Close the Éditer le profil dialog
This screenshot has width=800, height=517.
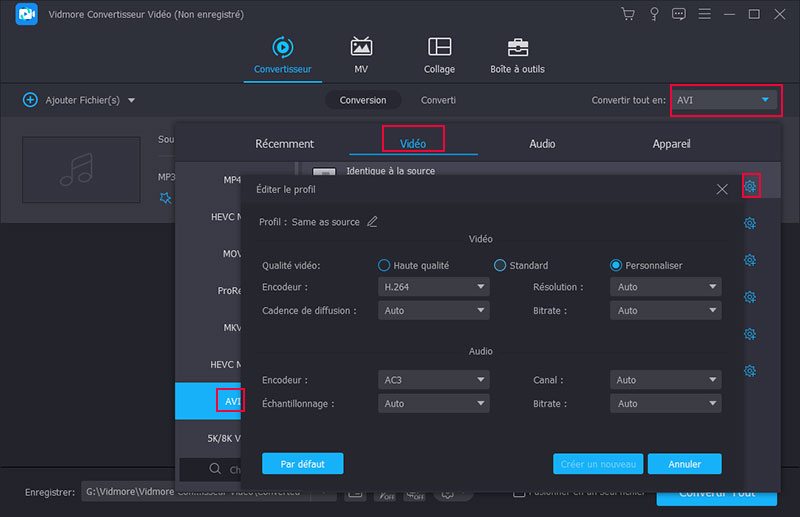coord(722,189)
